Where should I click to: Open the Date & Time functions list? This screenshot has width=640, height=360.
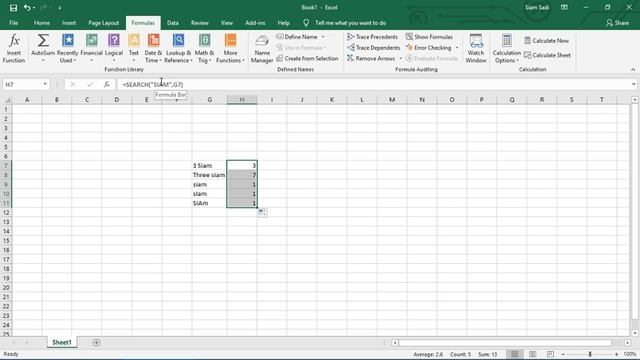click(x=153, y=48)
